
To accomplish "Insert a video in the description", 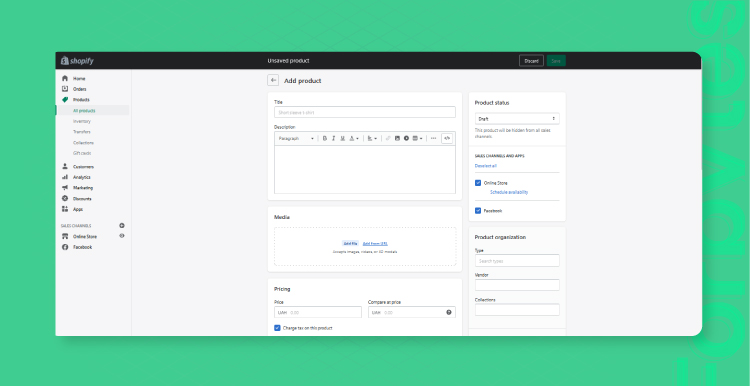I will [406, 138].
